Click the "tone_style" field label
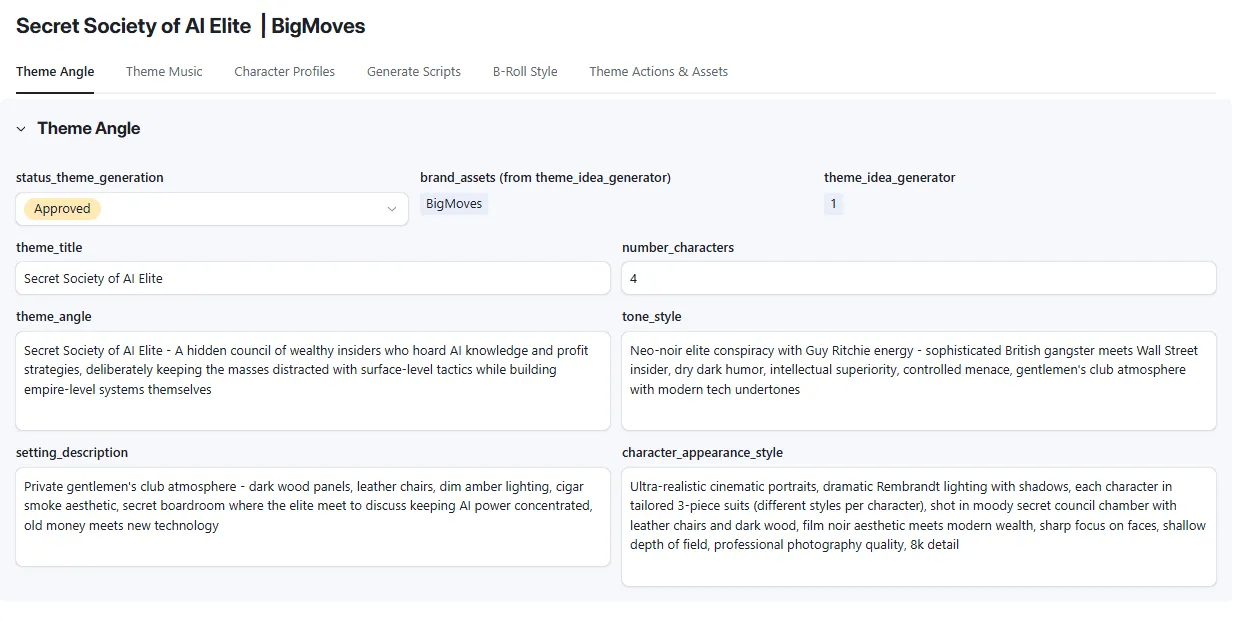1251x621 pixels. tap(652, 317)
